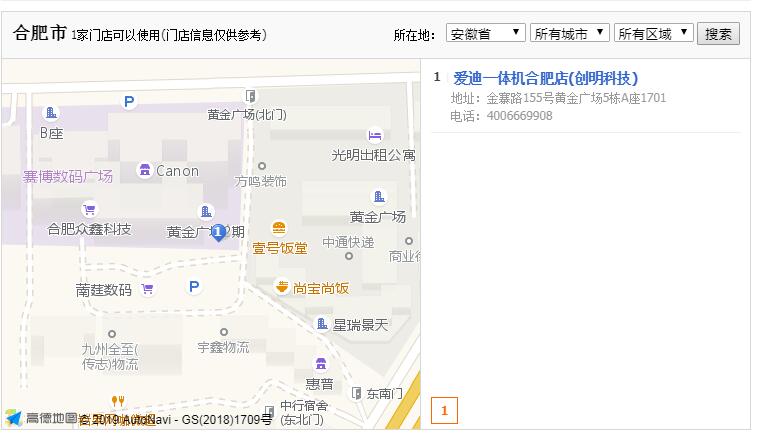Click the 中行宿舍 gate icon
Viewport: 757px width, 443px height.
tap(269, 412)
